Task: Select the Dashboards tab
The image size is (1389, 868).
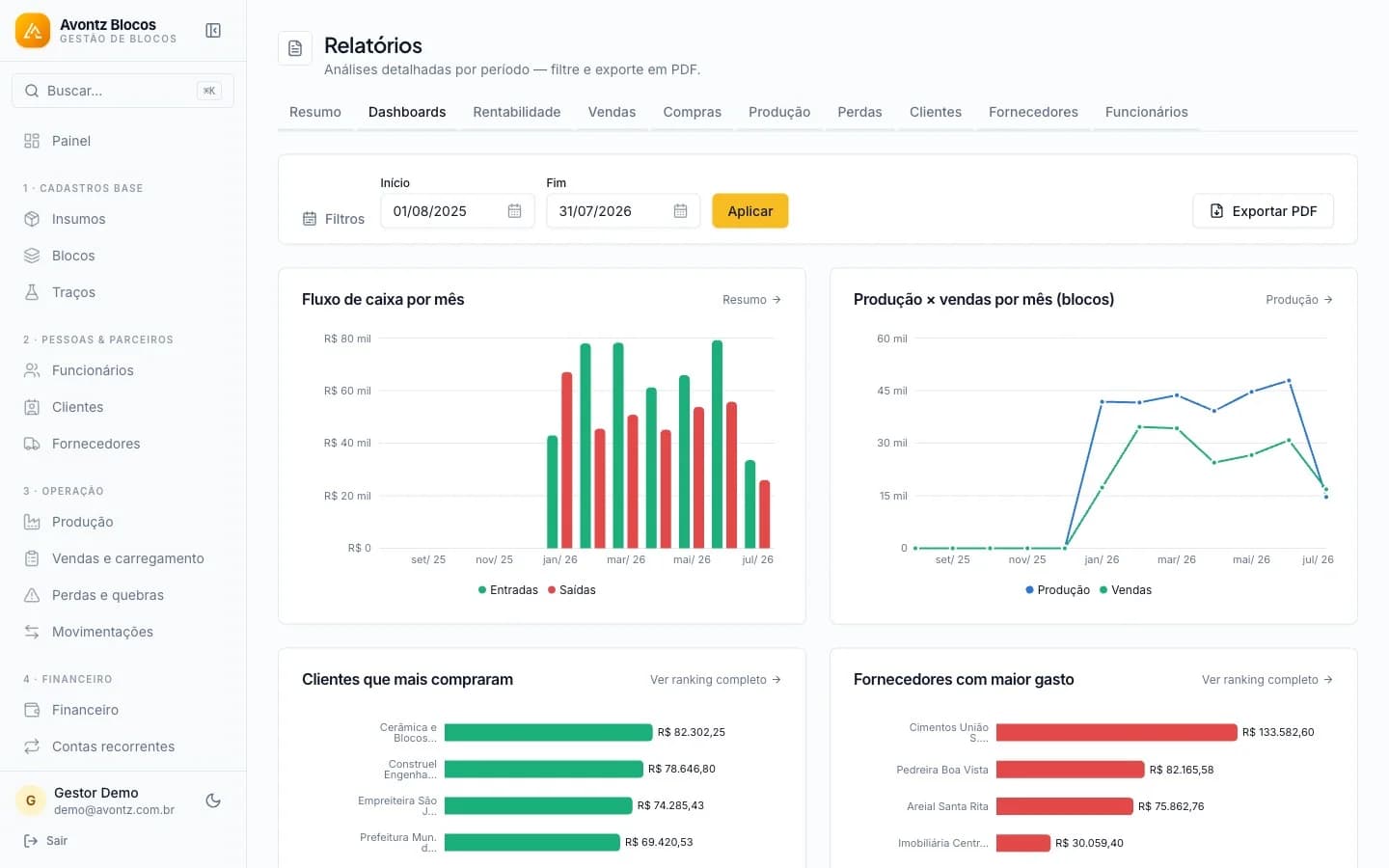Action: [x=407, y=112]
